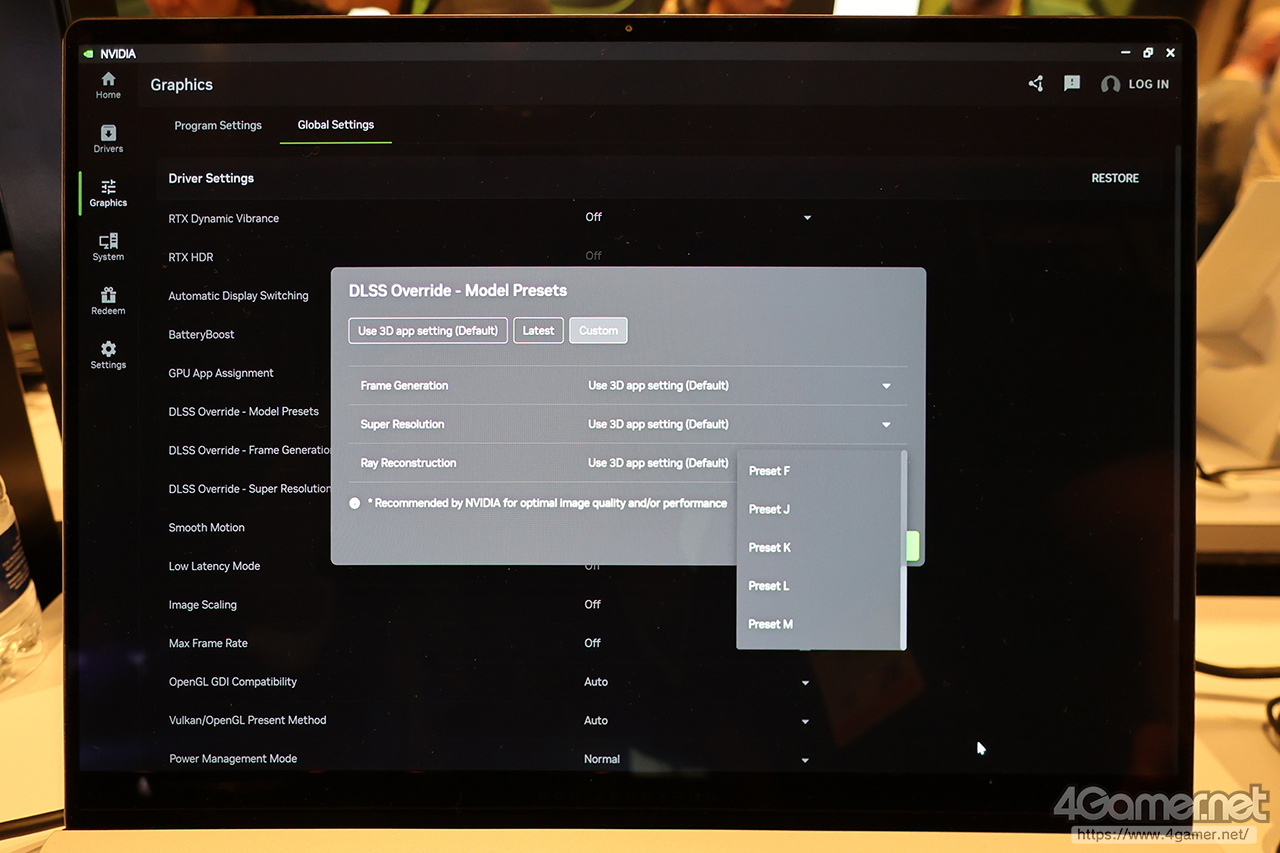Click the share icon in header
The height and width of the screenshot is (853, 1280).
(1036, 84)
